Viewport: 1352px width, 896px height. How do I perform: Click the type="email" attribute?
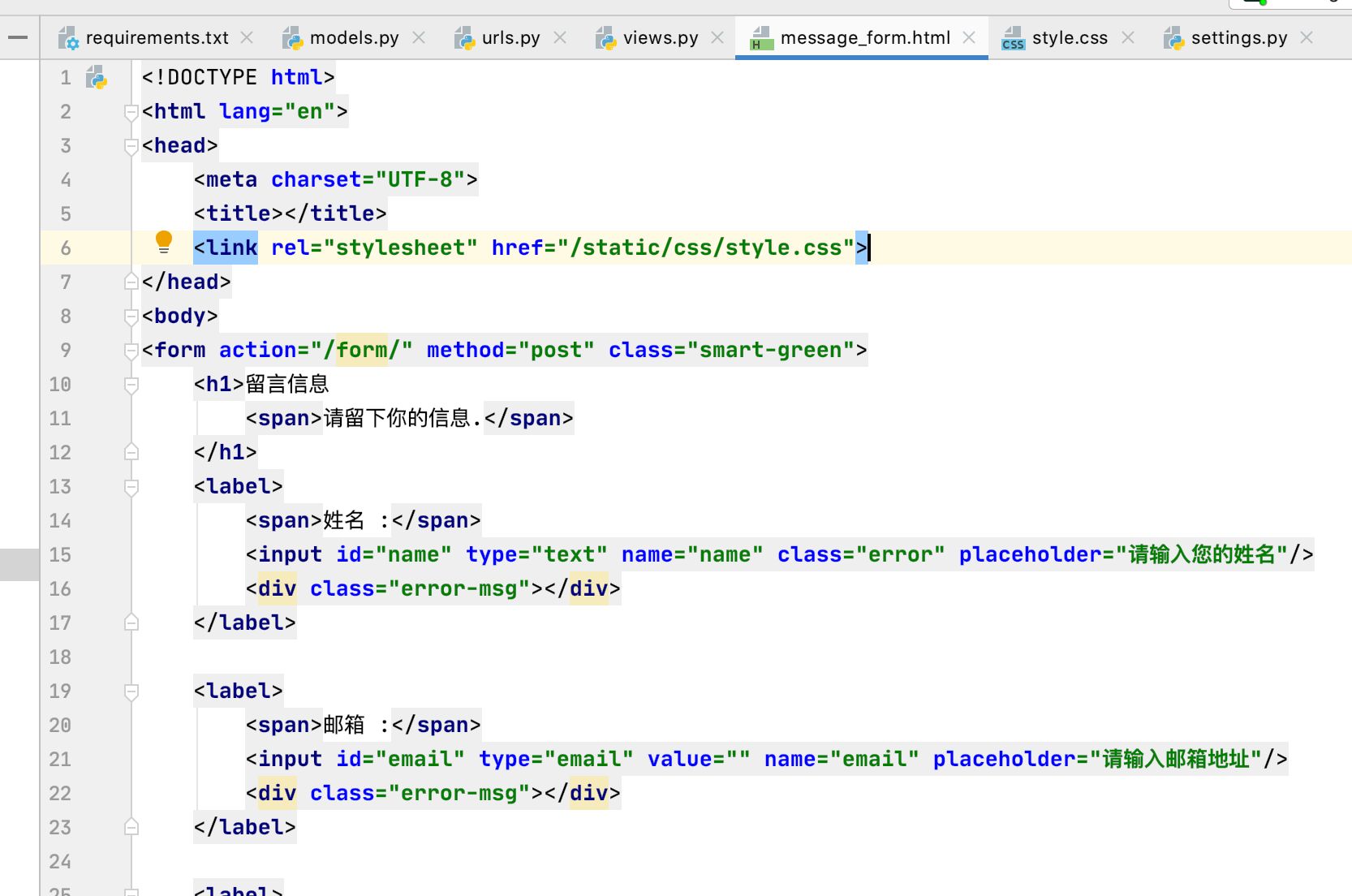556,759
